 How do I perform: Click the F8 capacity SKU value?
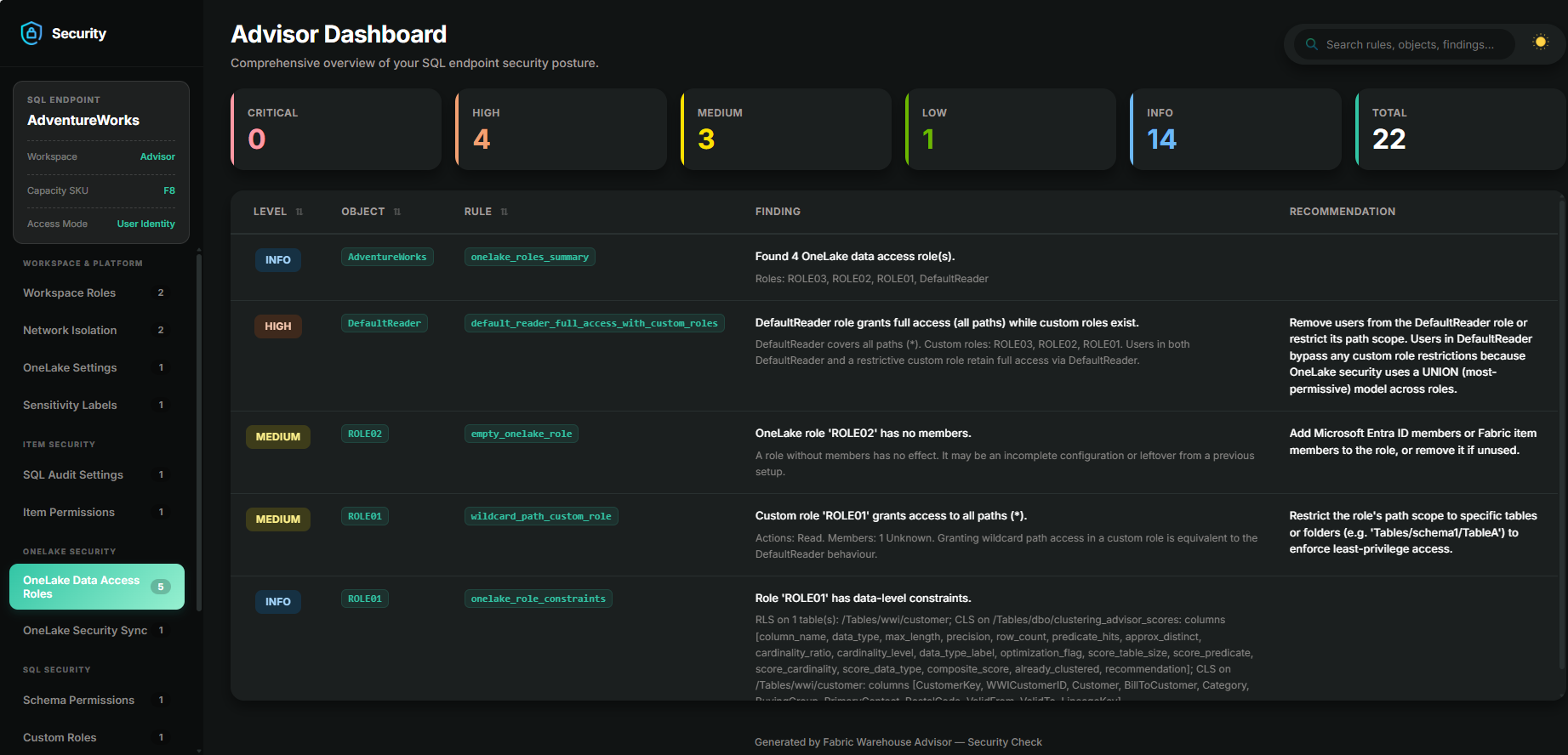point(169,190)
